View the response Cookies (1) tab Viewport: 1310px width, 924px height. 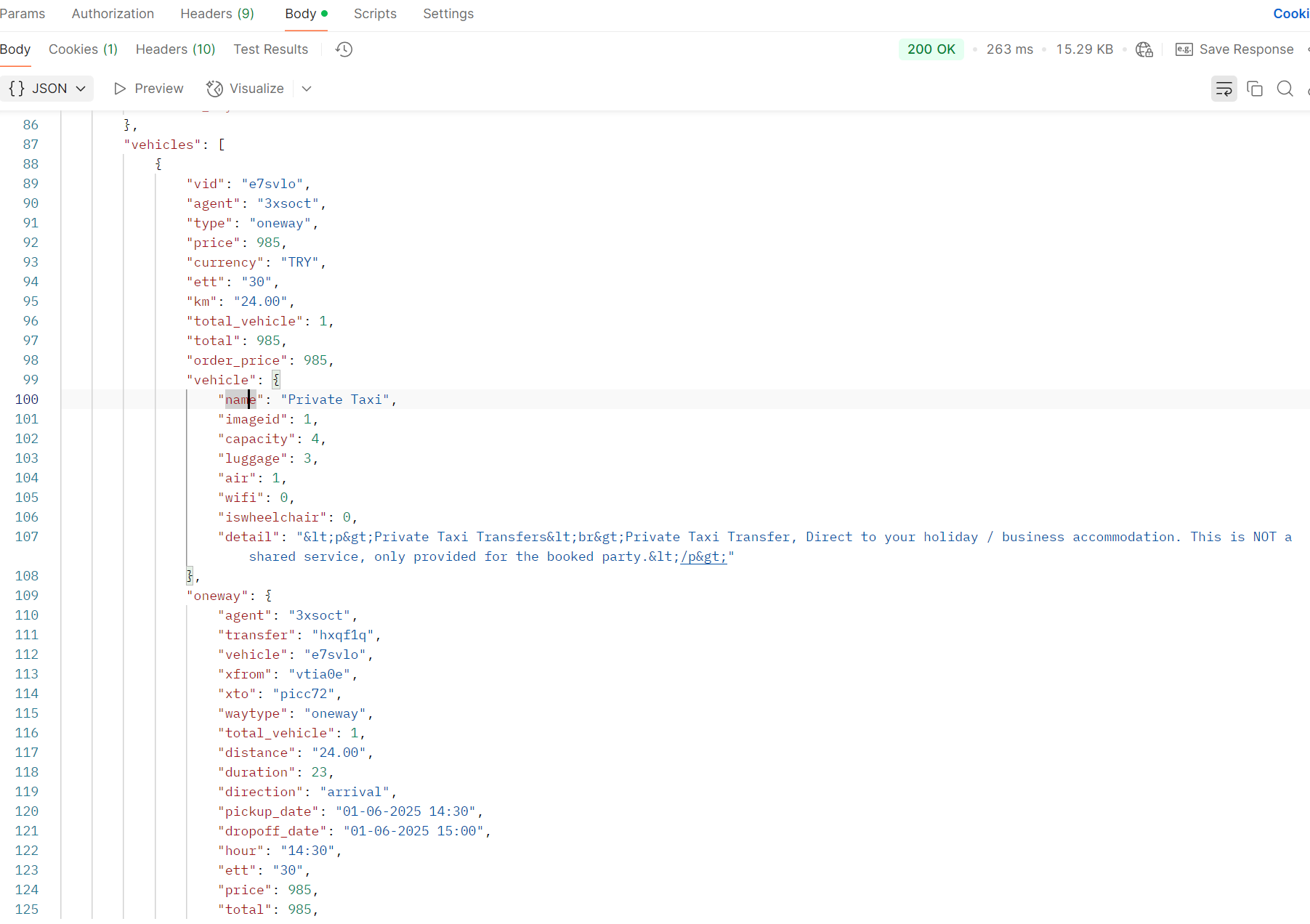[x=83, y=49]
